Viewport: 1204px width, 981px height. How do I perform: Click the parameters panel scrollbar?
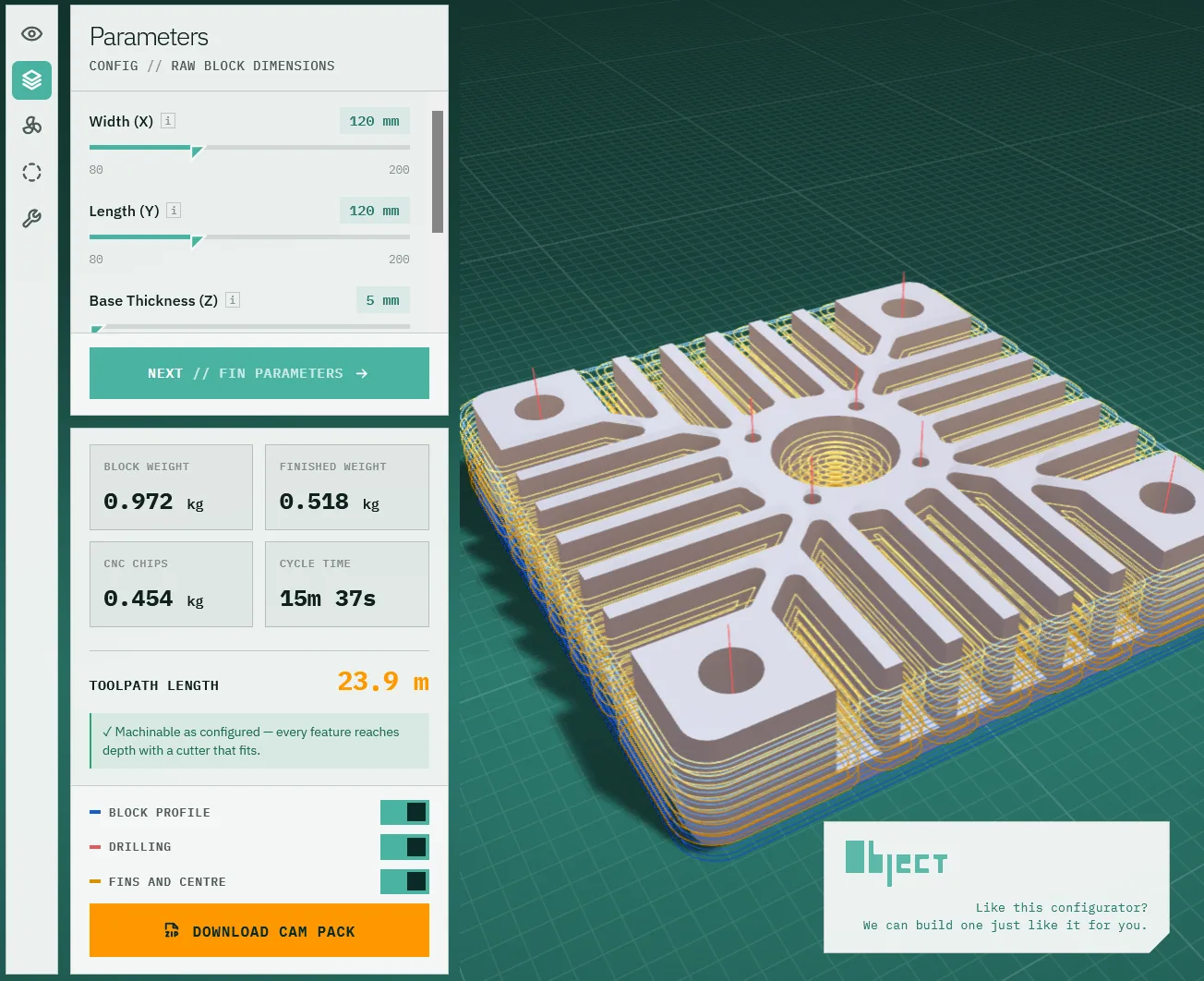click(438, 172)
